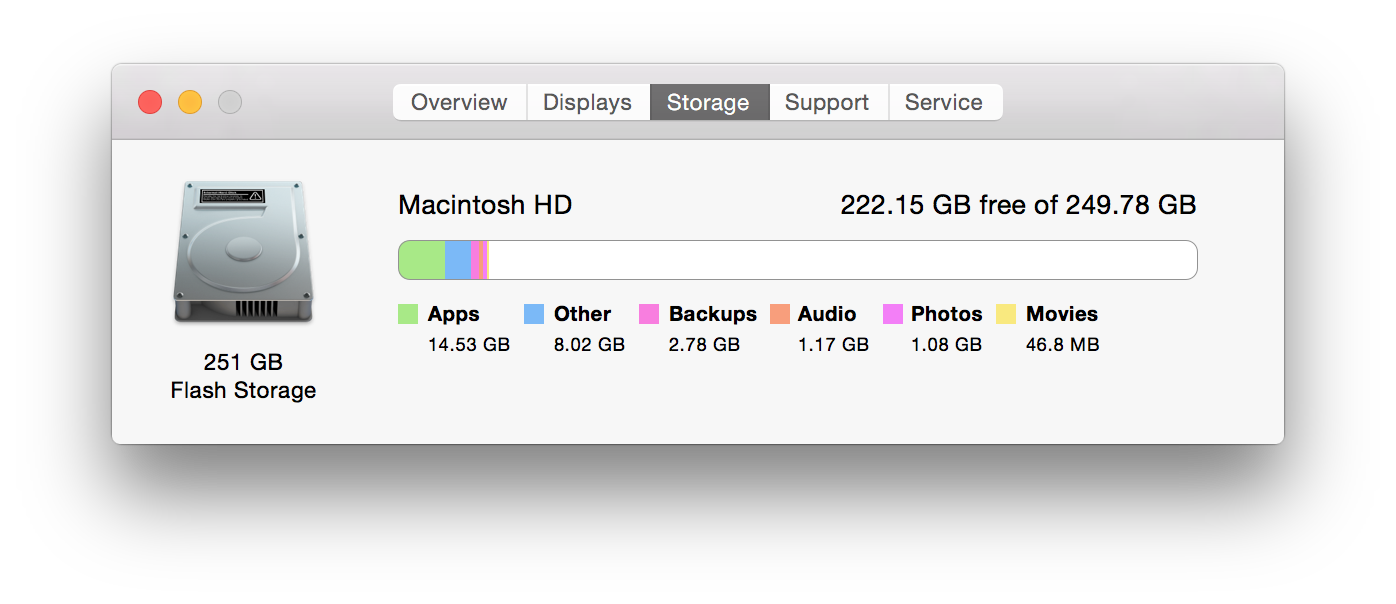Minimize the window with the yellow button

pos(190,102)
